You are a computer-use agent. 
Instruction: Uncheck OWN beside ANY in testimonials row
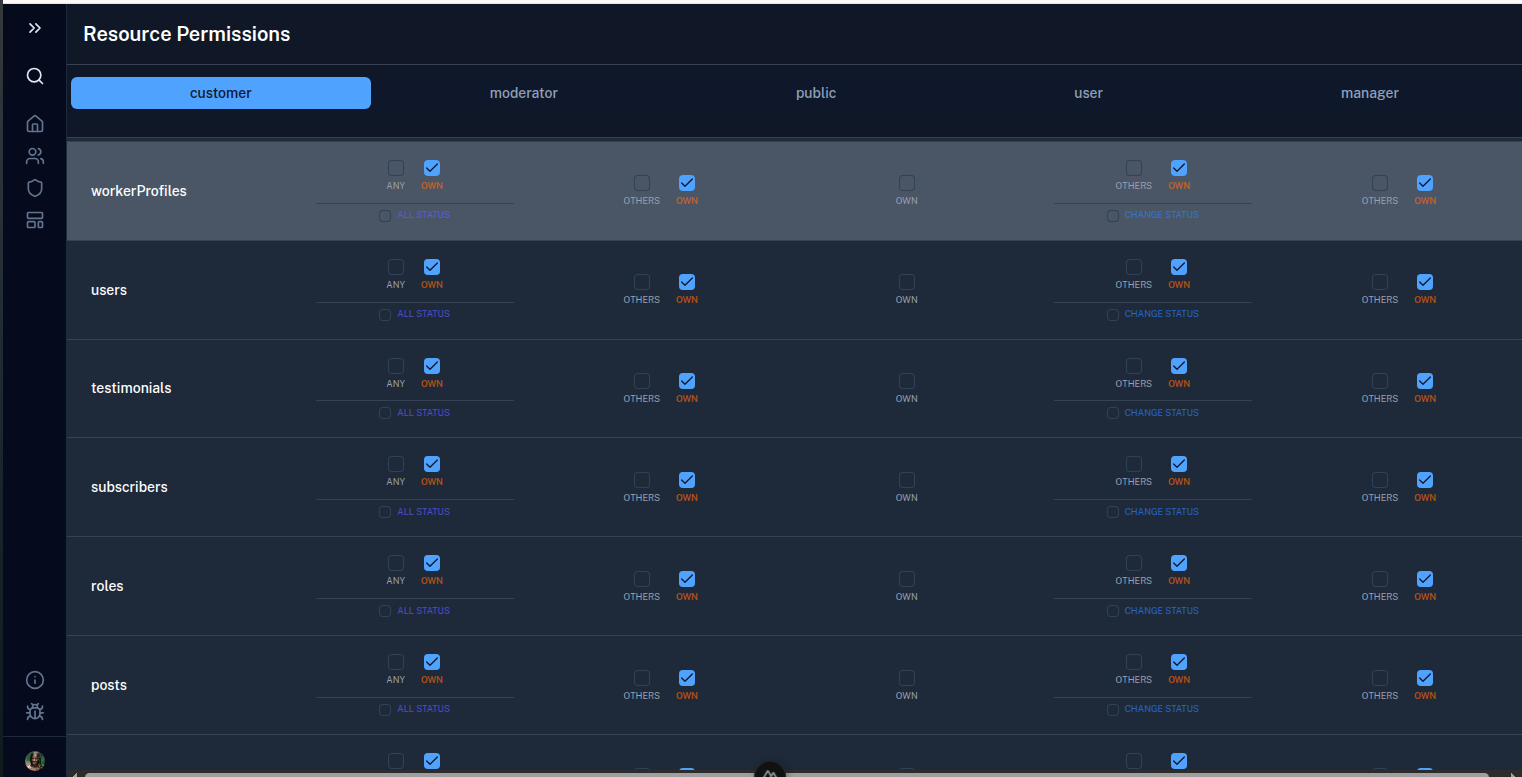(x=432, y=366)
